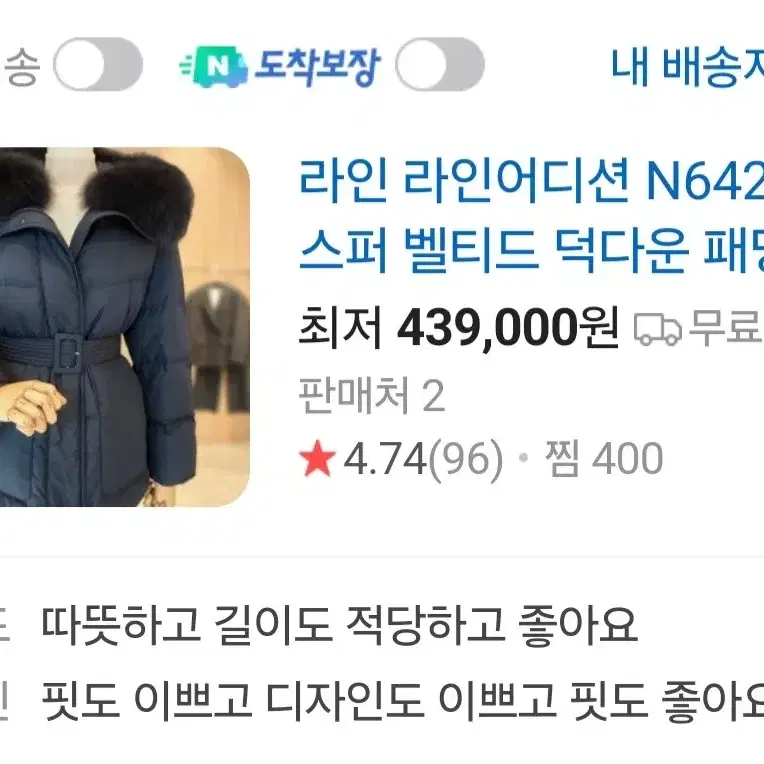This screenshot has height=764, width=764.
Task: Open the 4.74 rating score
Action: [x=385, y=458]
